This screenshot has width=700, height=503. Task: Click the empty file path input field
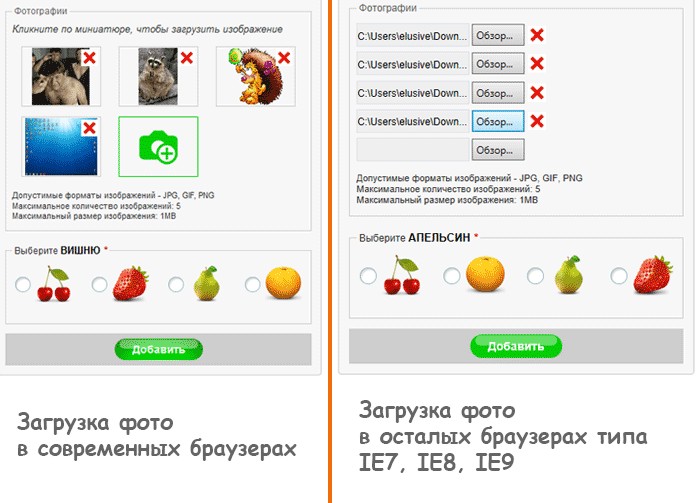(x=413, y=150)
